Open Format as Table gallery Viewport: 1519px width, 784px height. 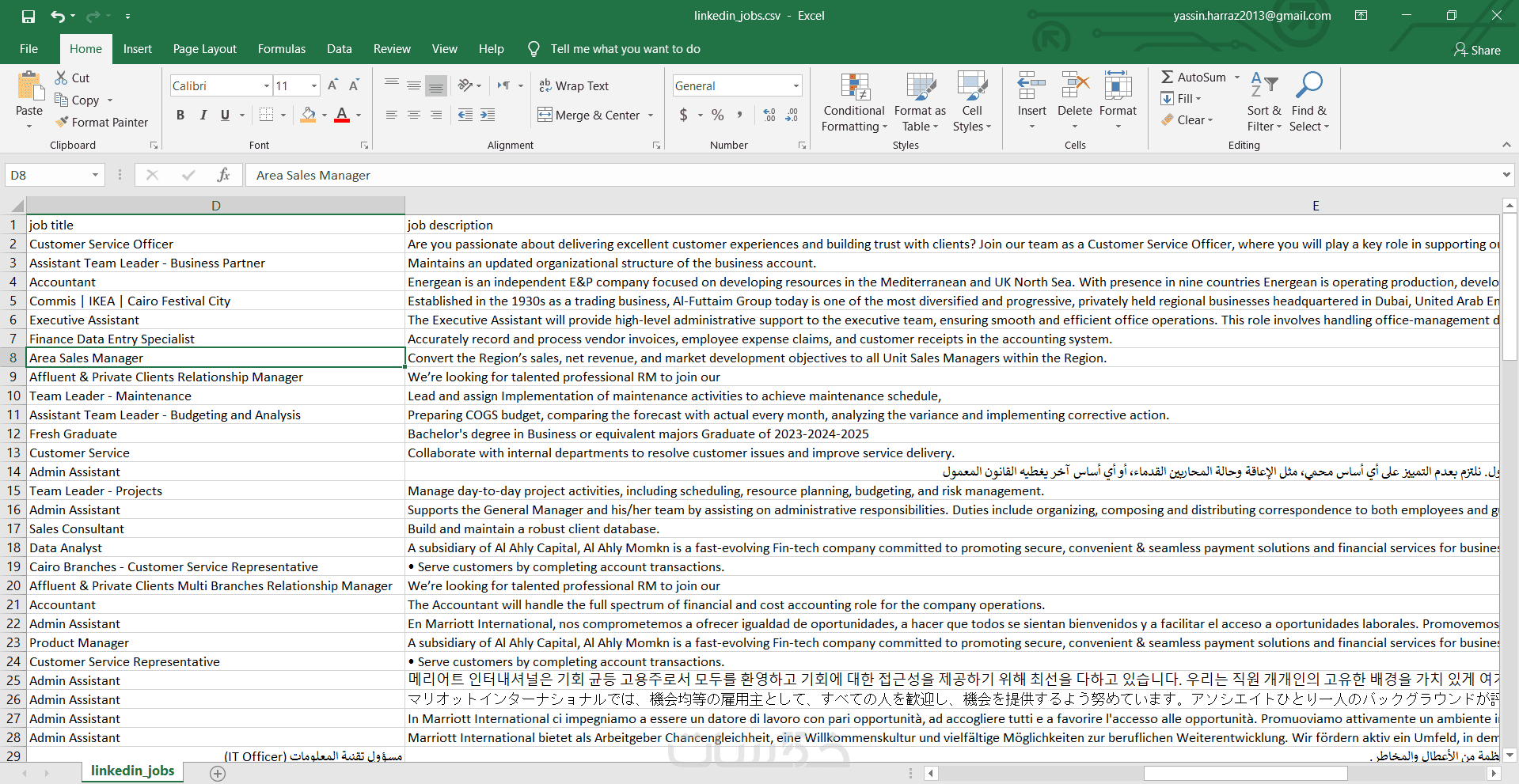click(x=920, y=102)
